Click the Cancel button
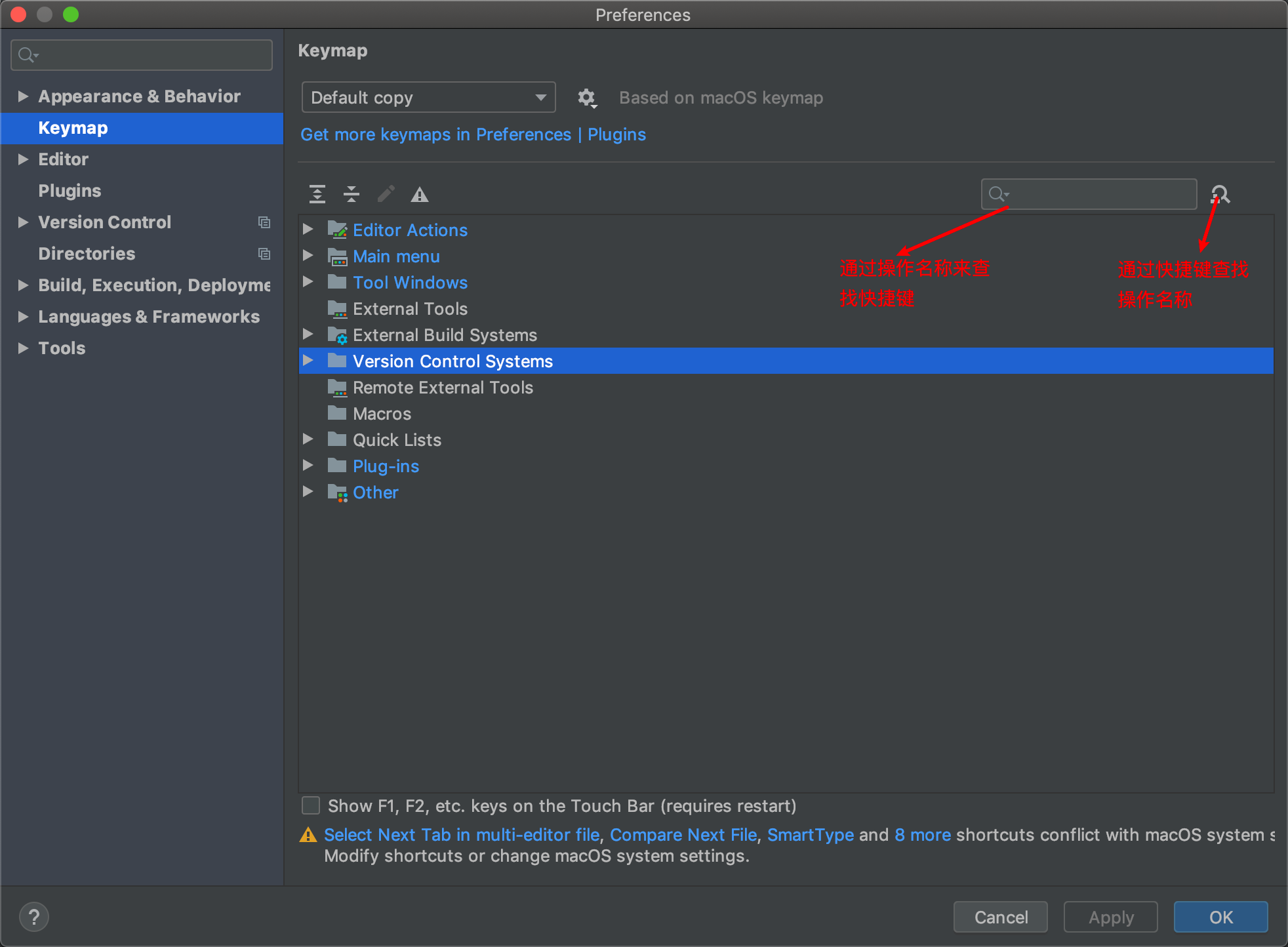Screen dimensions: 1288x947 pos(1000,917)
